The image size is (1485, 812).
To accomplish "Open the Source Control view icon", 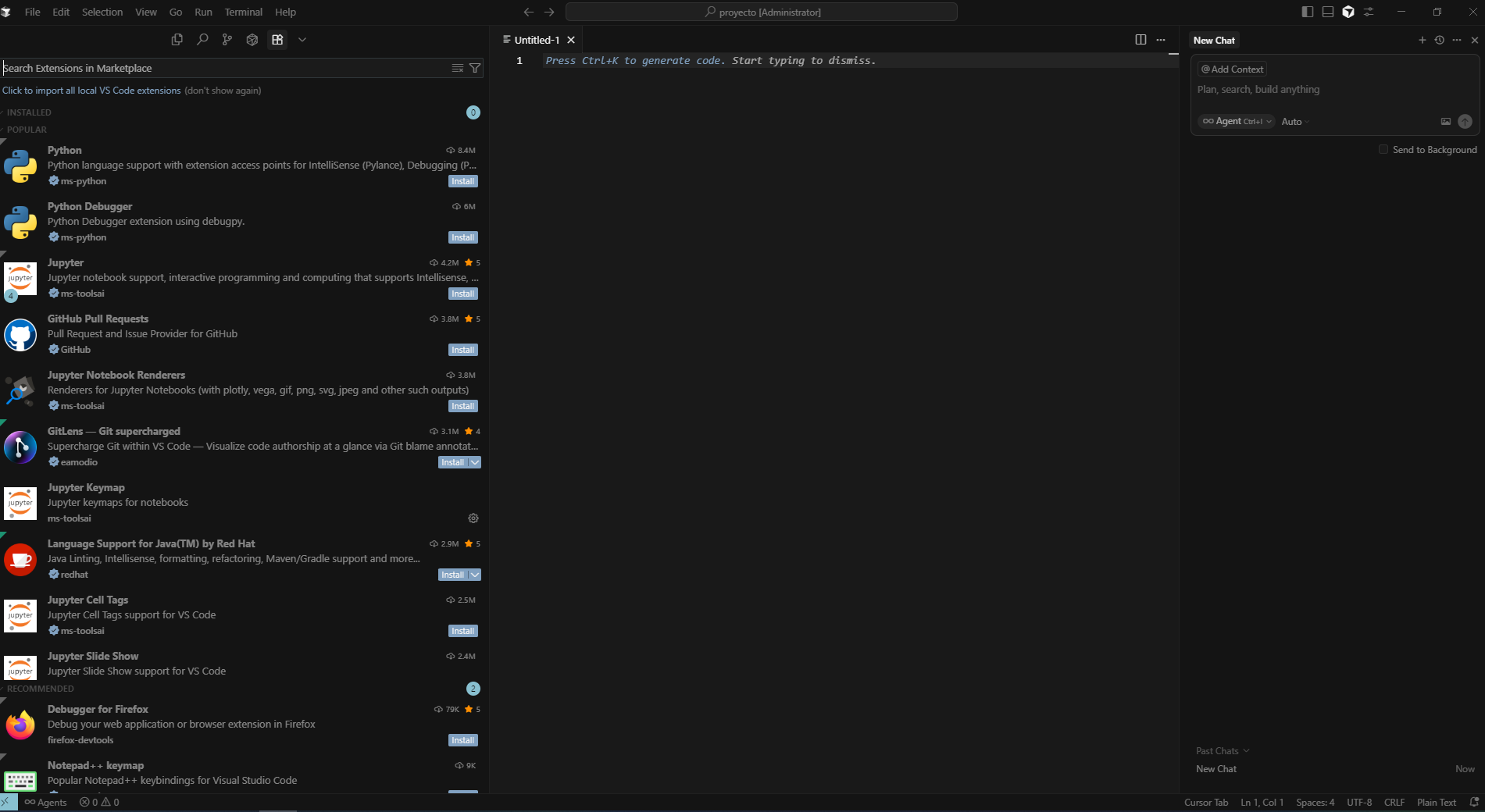I will (x=227, y=40).
